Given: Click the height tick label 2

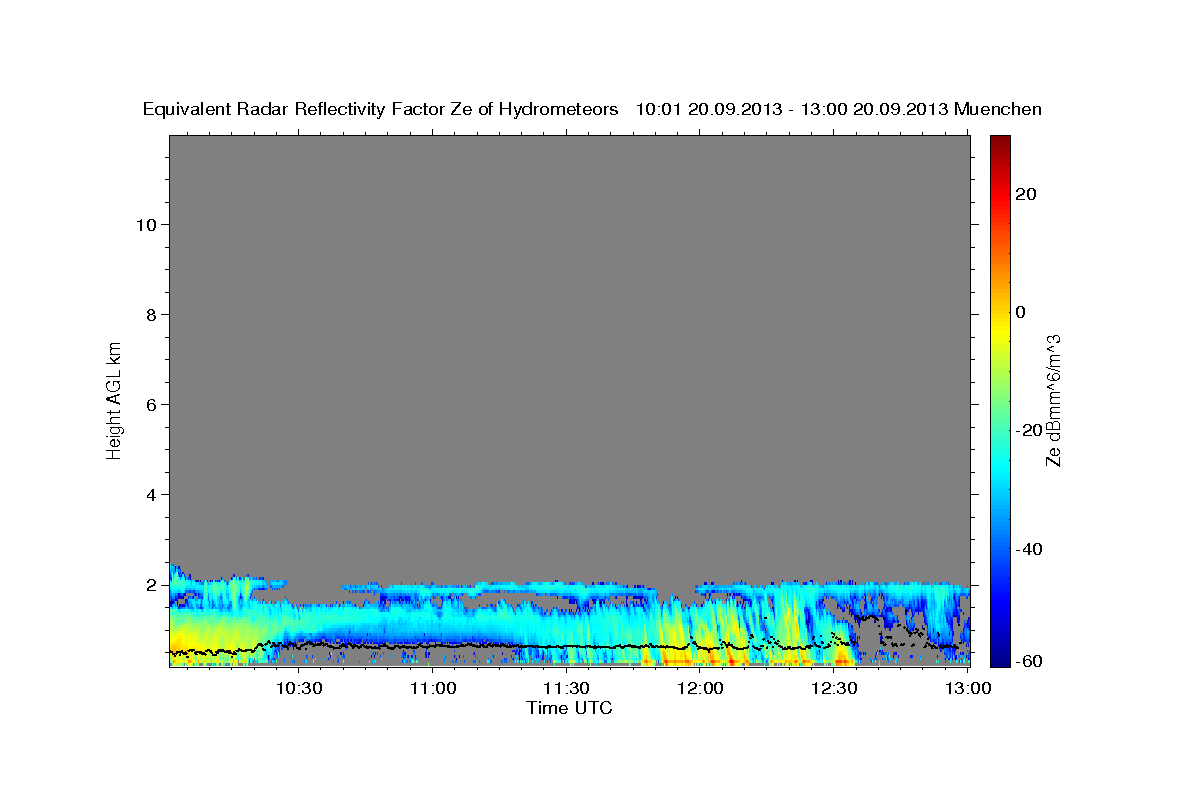Looking at the screenshot, I should click(x=150, y=585).
